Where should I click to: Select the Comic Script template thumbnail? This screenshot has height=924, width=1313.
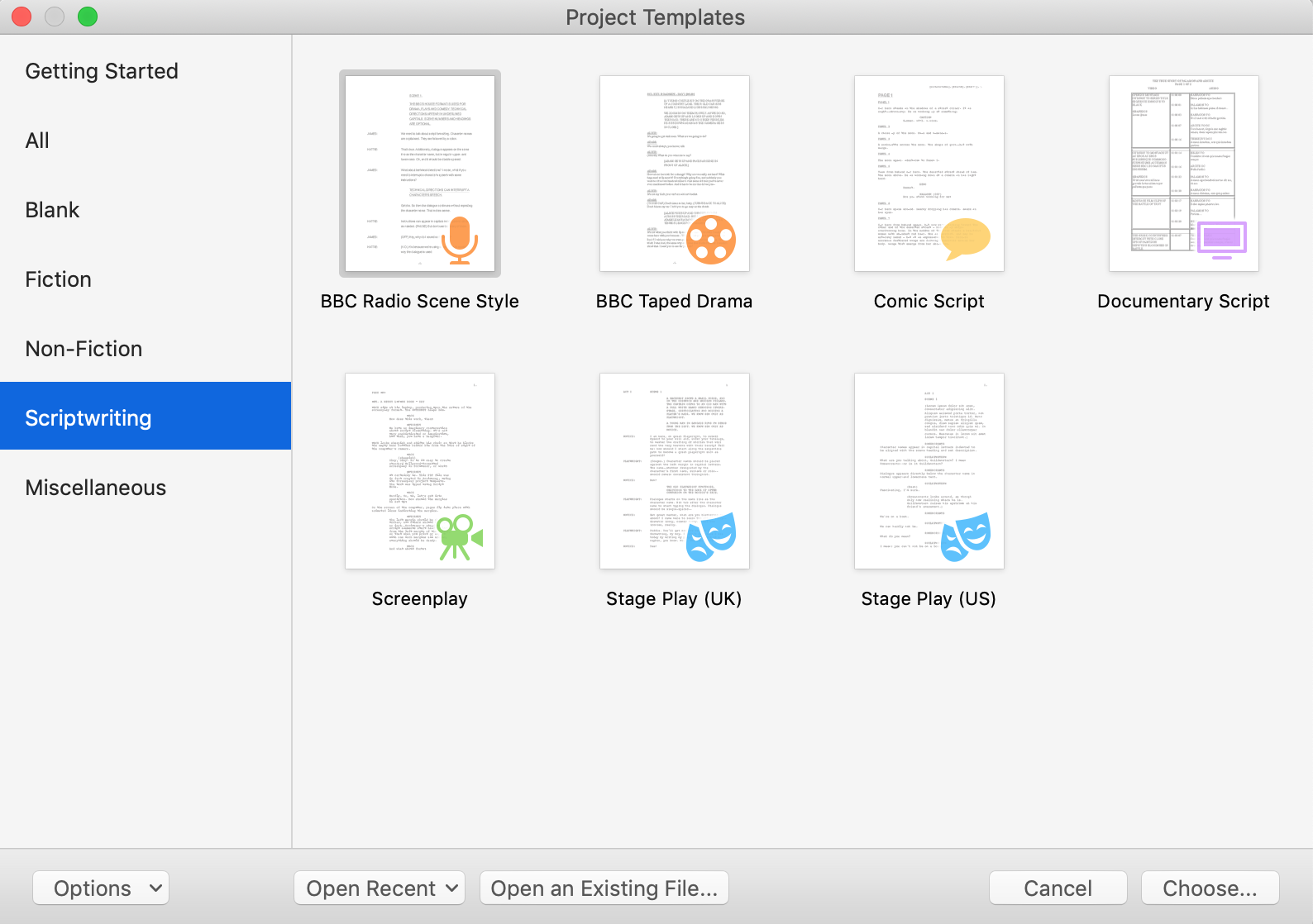tap(929, 174)
